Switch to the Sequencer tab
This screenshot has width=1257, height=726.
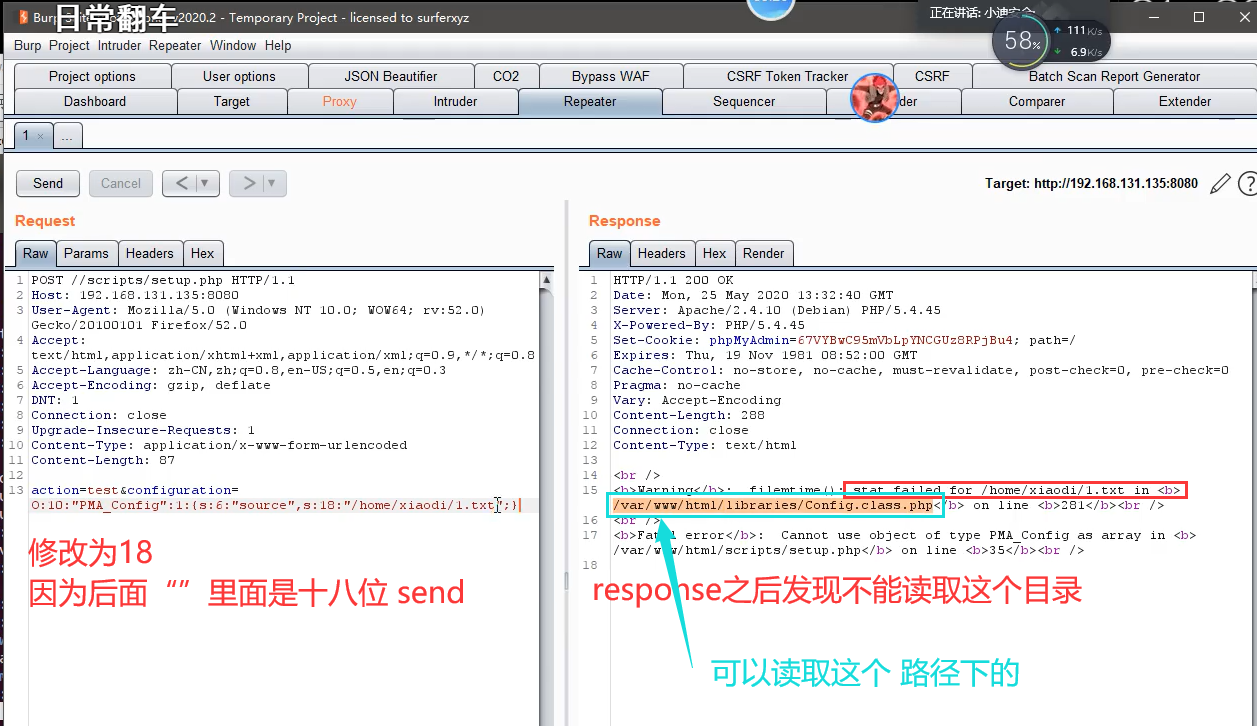(744, 101)
